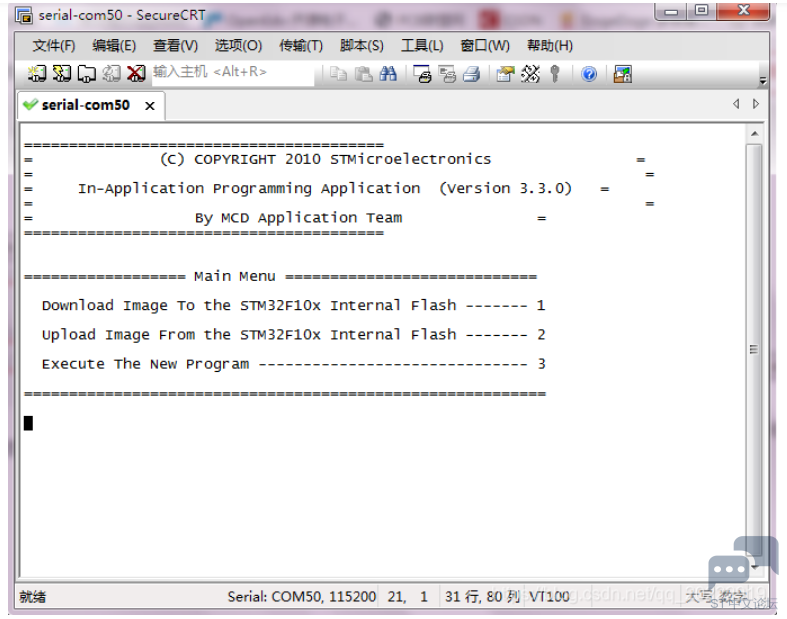Click the grayed Reconnect toolbar icon
The width and height of the screenshot is (787, 619).
(111, 73)
